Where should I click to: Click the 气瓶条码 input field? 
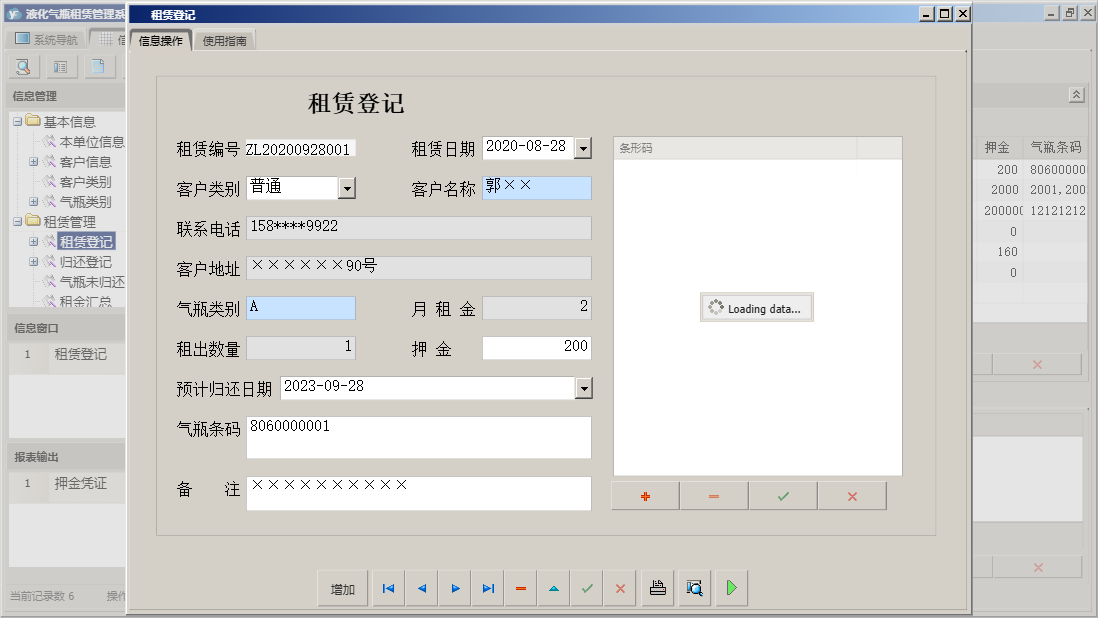(418, 437)
